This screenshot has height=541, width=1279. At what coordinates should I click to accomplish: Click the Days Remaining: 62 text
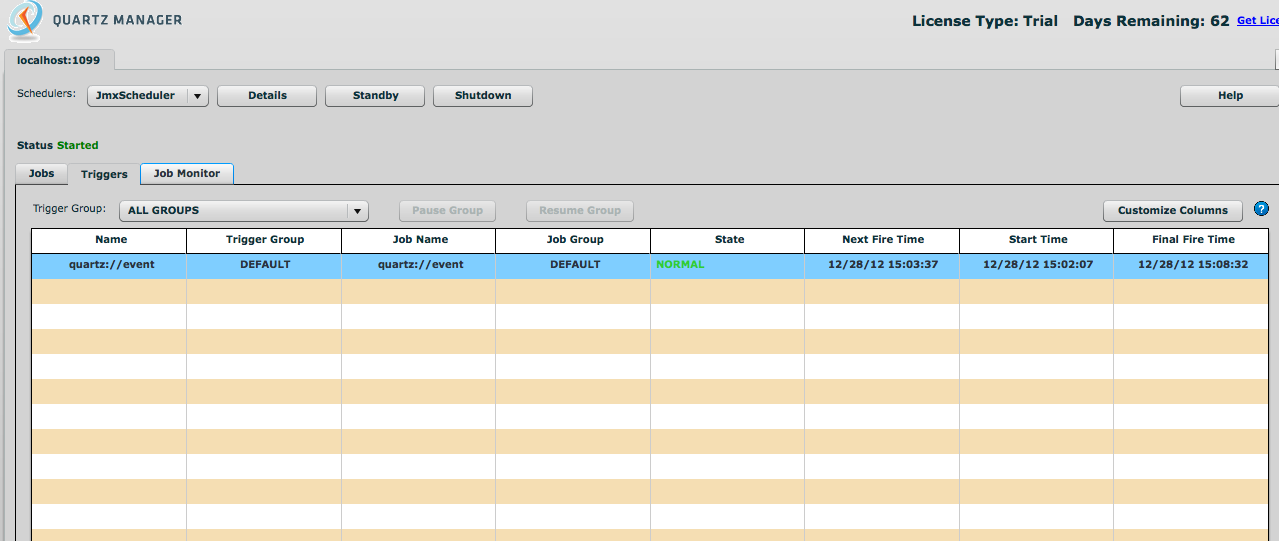pyautogui.click(x=1151, y=21)
